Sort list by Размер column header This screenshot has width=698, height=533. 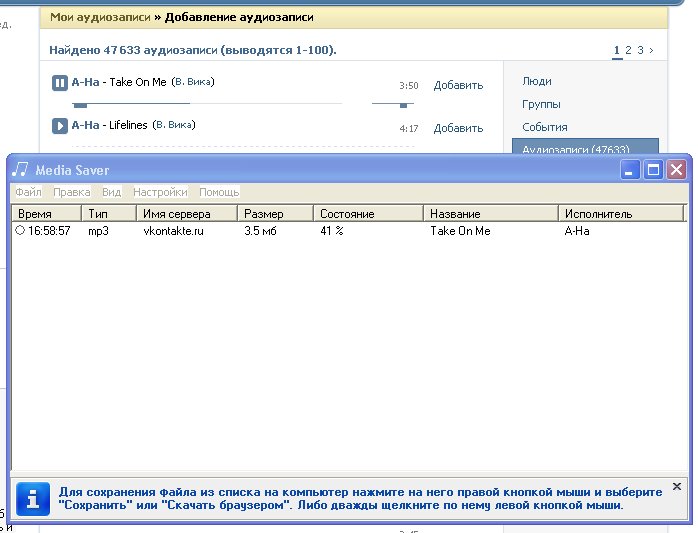pos(275,214)
